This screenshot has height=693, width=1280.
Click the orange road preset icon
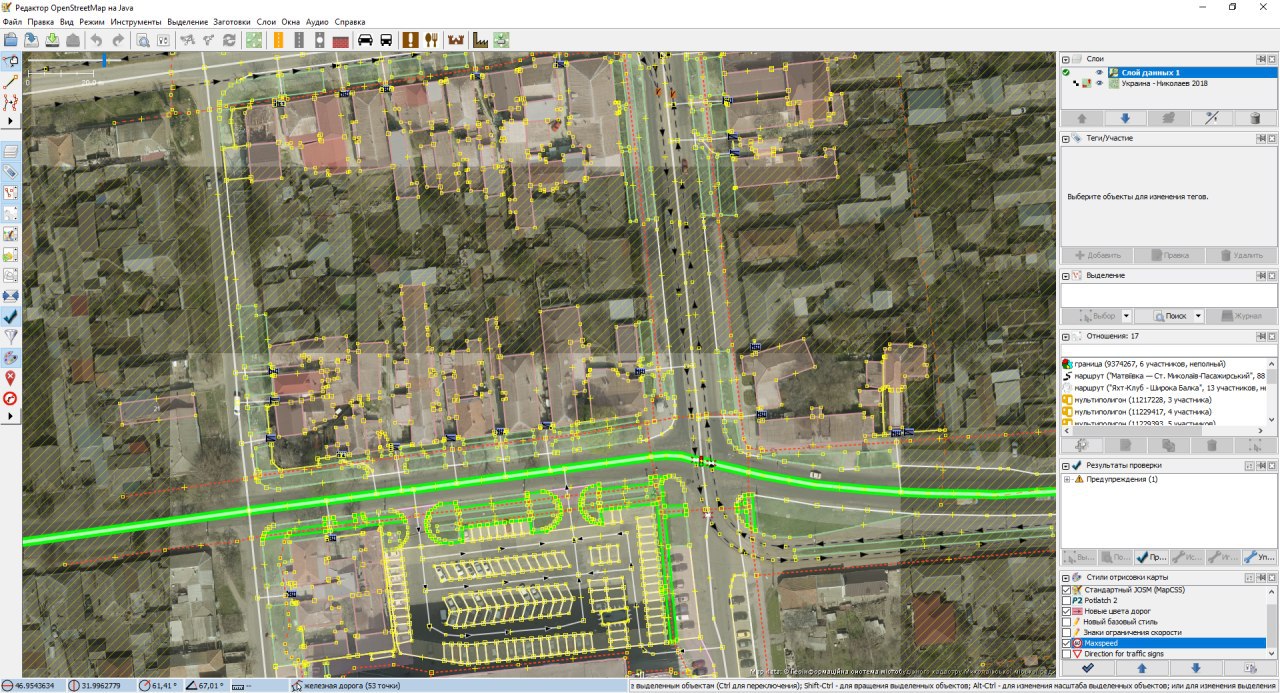(276, 40)
